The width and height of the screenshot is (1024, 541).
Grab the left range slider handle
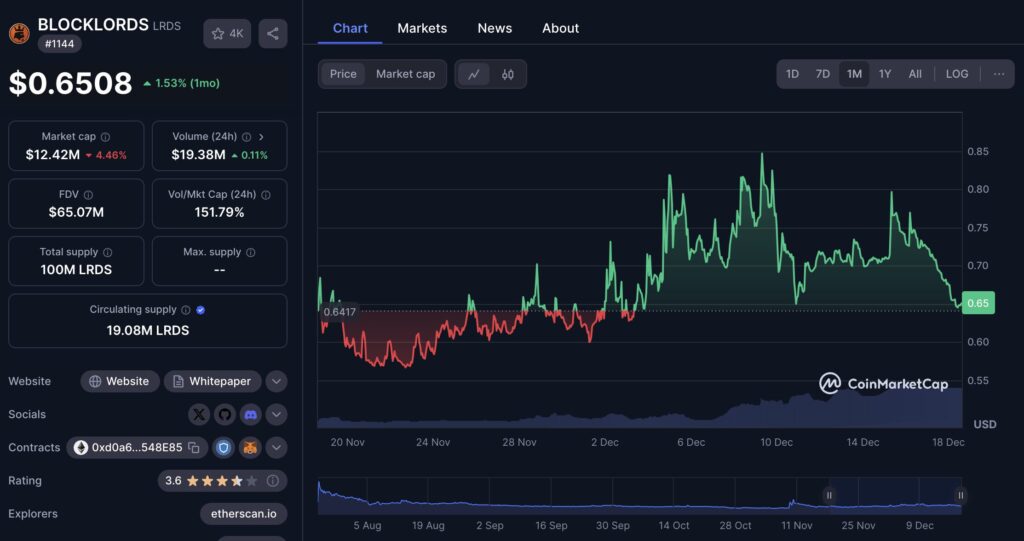[x=829, y=495]
